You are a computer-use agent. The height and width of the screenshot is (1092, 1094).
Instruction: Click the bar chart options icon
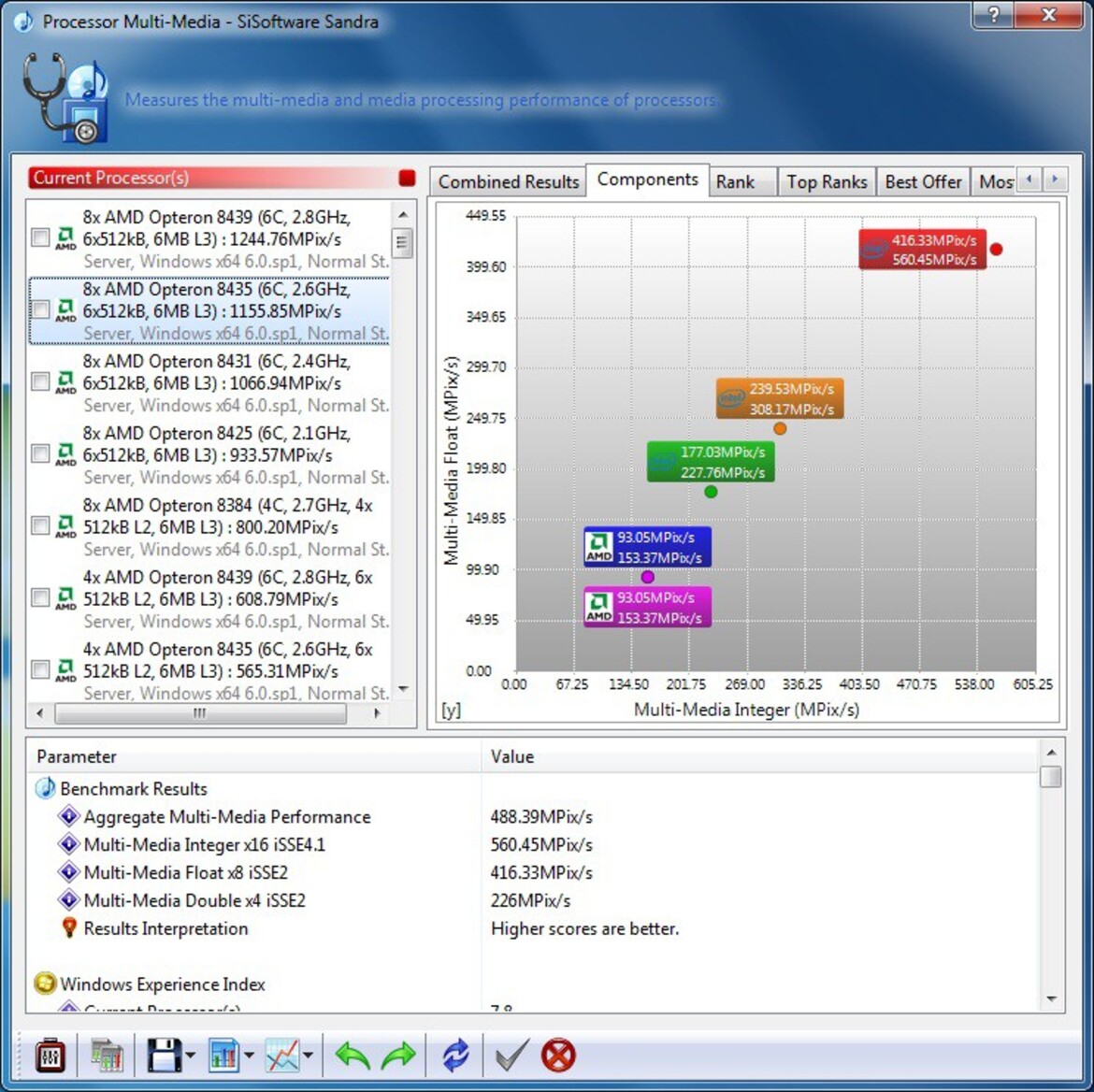[x=223, y=1055]
